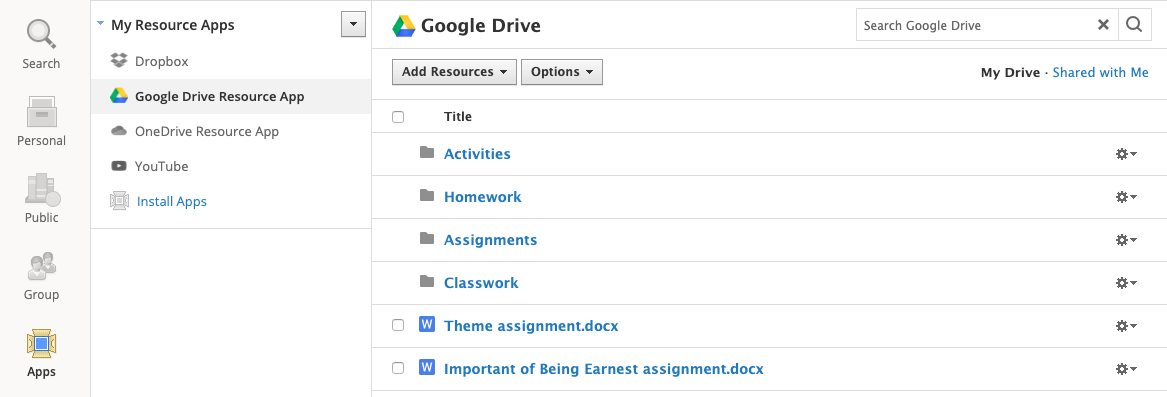
Task: Open Group resources sidebar icon
Action: click(x=41, y=275)
